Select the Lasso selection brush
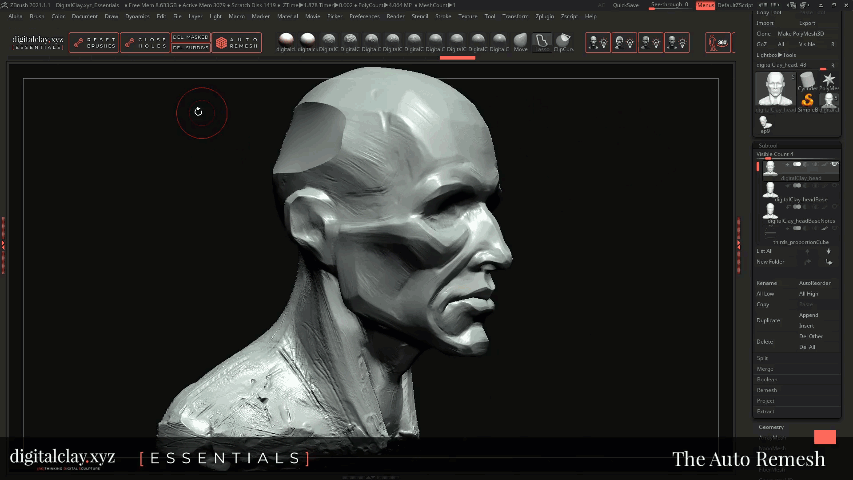 tap(541, 42)
